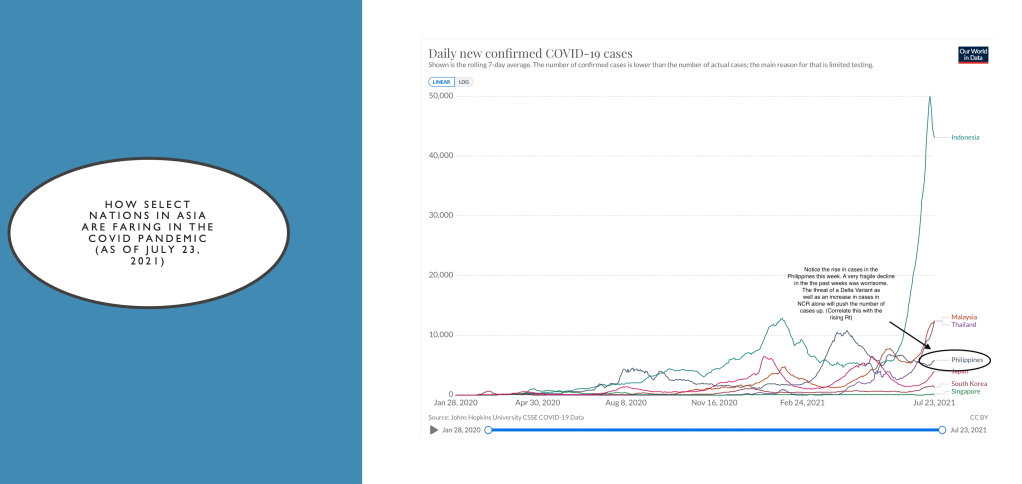Select the South Korea legend label

[x=969, y=384]
